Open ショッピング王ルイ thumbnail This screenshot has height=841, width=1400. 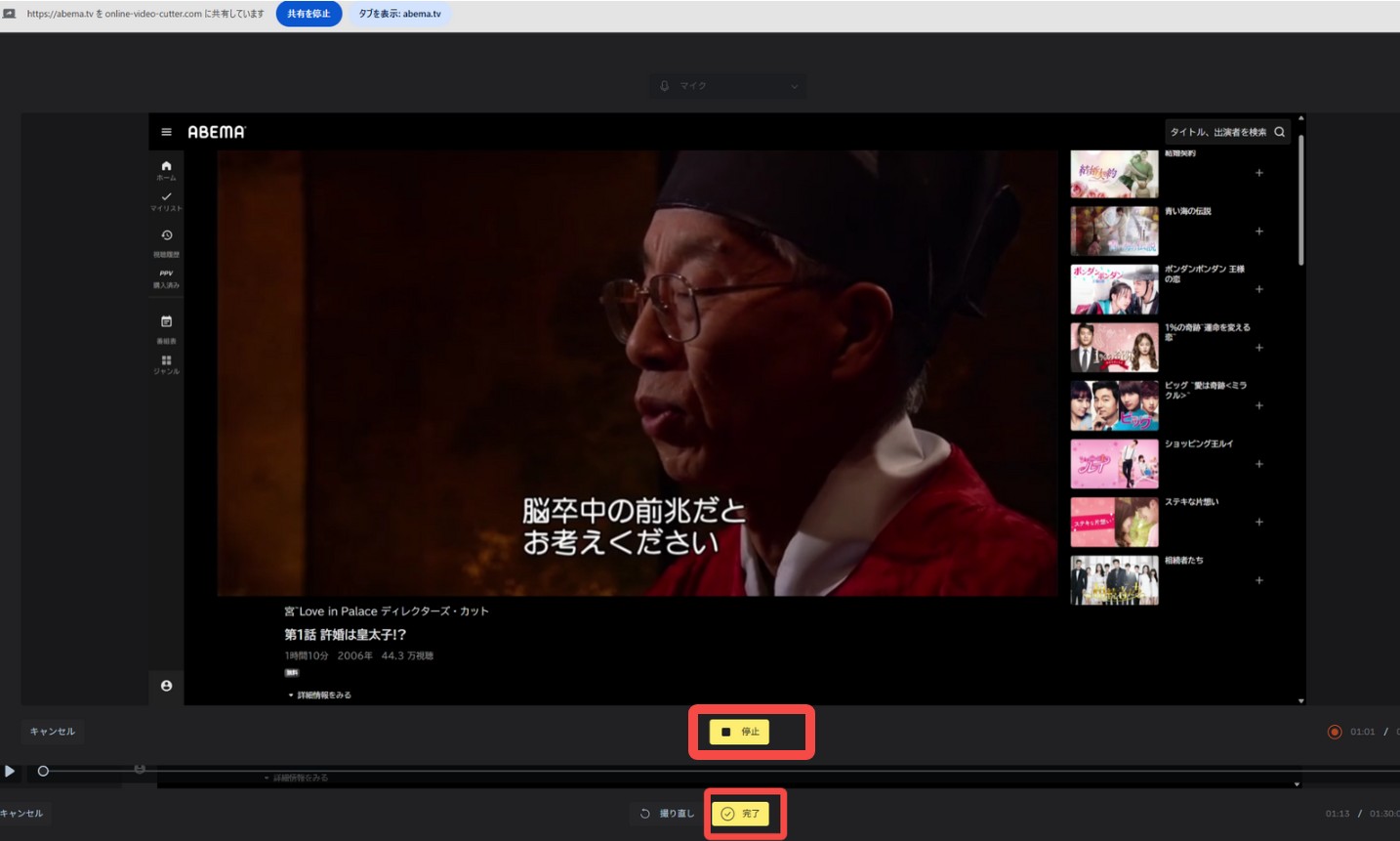[1114, 464]
